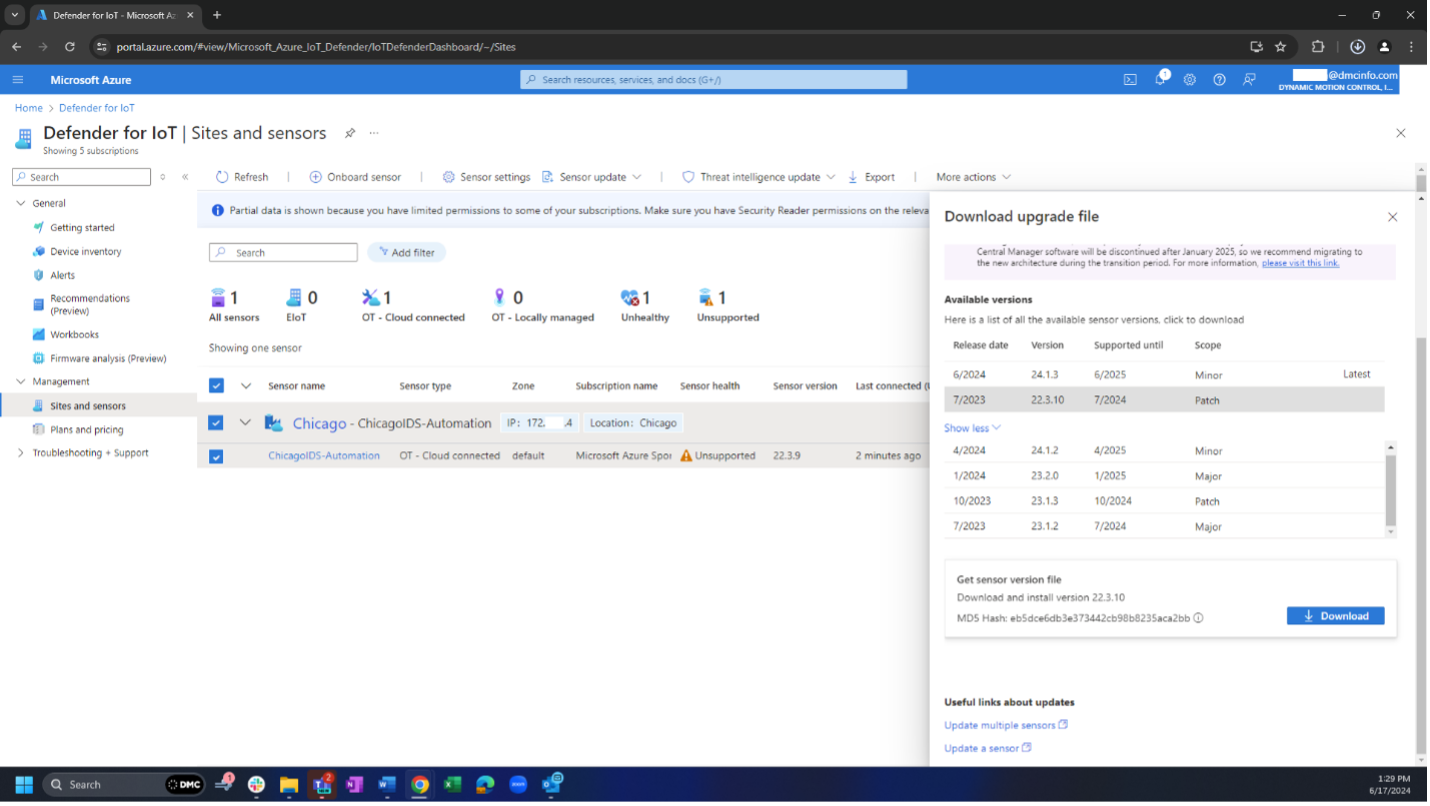This screenshot has width=1430, height=806.
Task: Select the 24.1.3 version row
Action: (1164, 375)
